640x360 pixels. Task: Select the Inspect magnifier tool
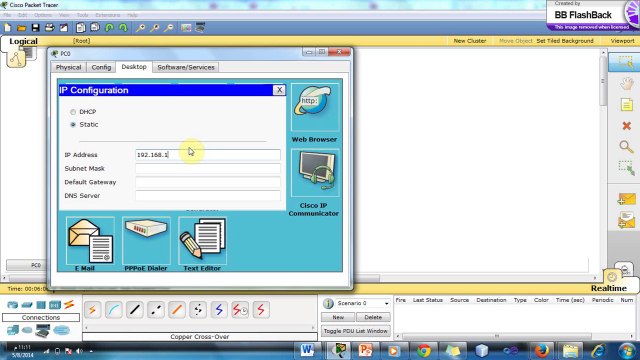(626, 147)
